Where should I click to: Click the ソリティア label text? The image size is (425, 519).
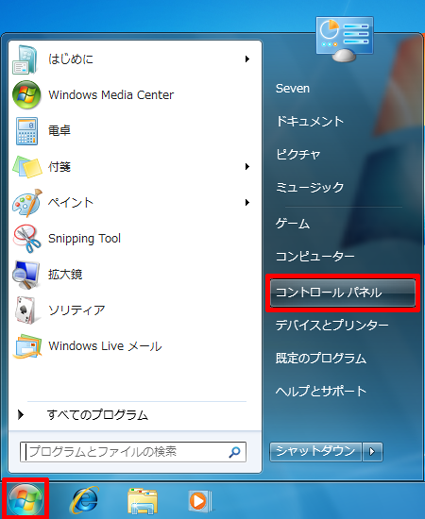click(x=77, y=310)
